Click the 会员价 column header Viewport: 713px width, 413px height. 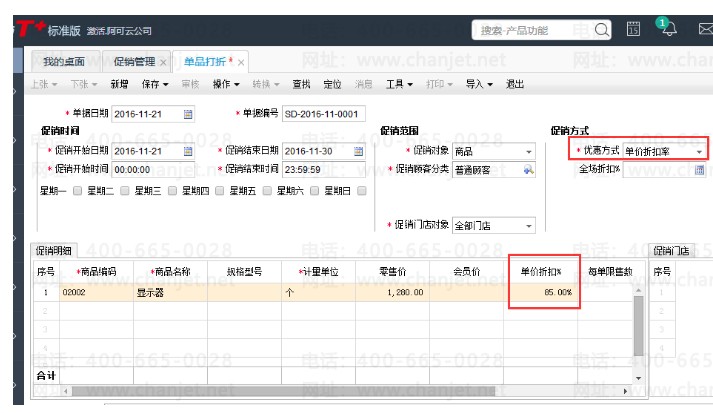(x=467, y=272)
